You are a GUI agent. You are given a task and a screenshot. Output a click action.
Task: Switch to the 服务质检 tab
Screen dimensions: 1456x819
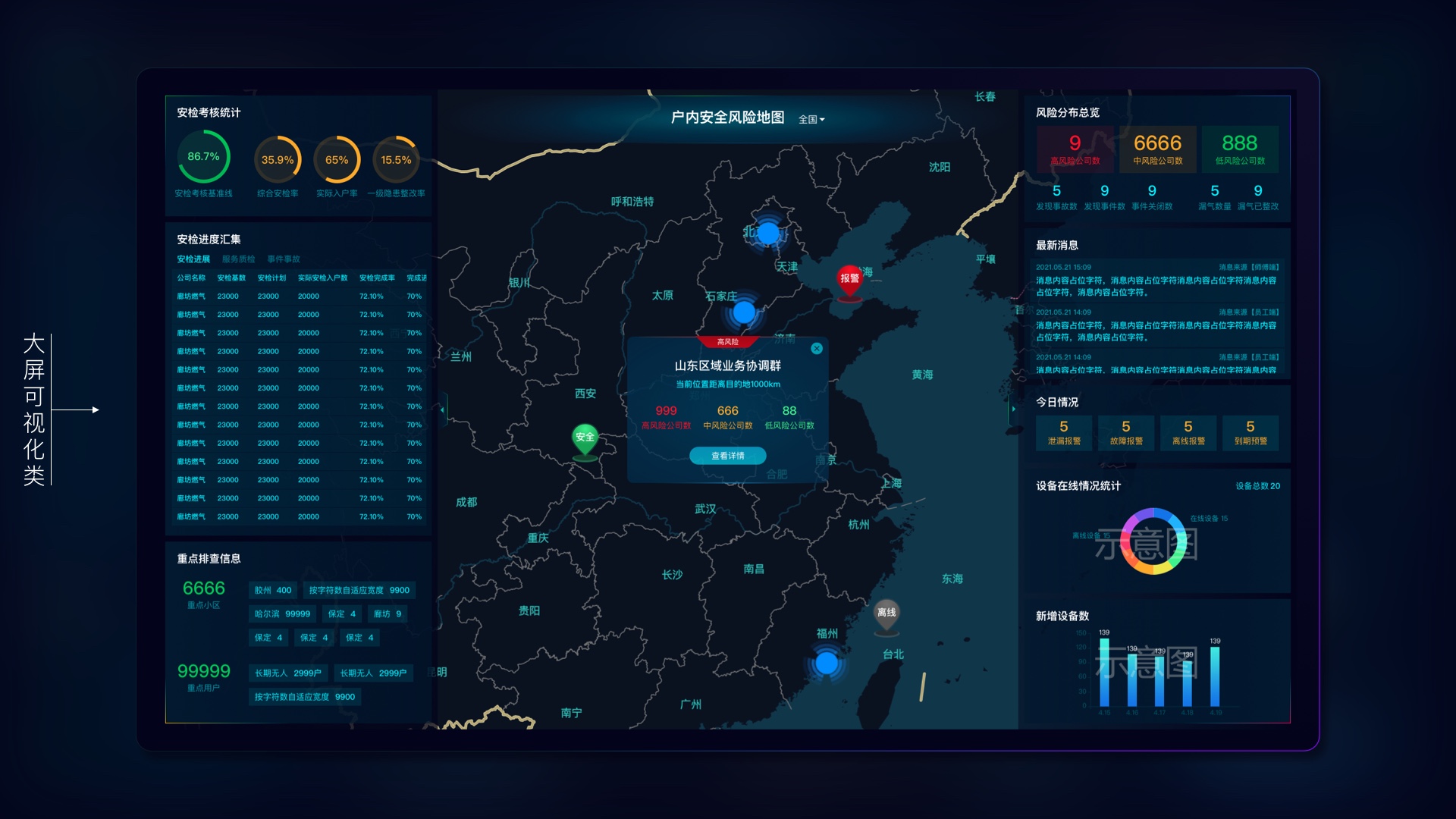point(238,259)
